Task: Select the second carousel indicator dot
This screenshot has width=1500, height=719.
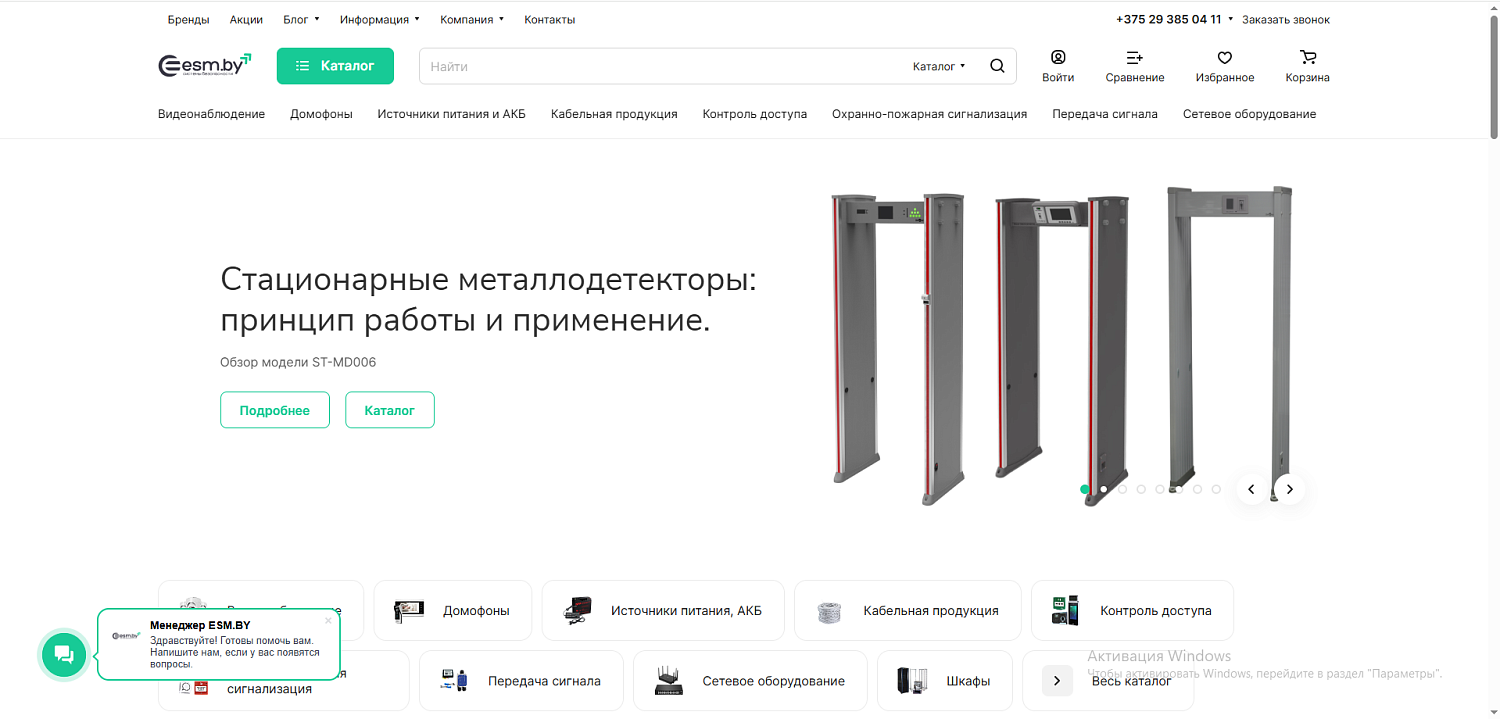Action: [1103, 489]
